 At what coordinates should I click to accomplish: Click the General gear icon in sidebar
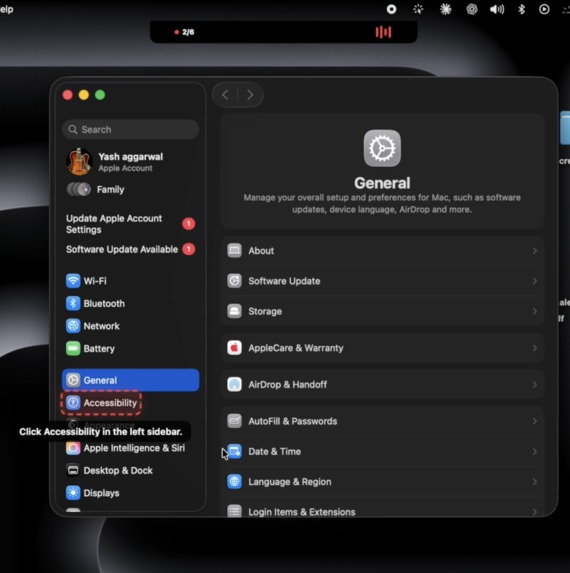(x=73, y=380)
